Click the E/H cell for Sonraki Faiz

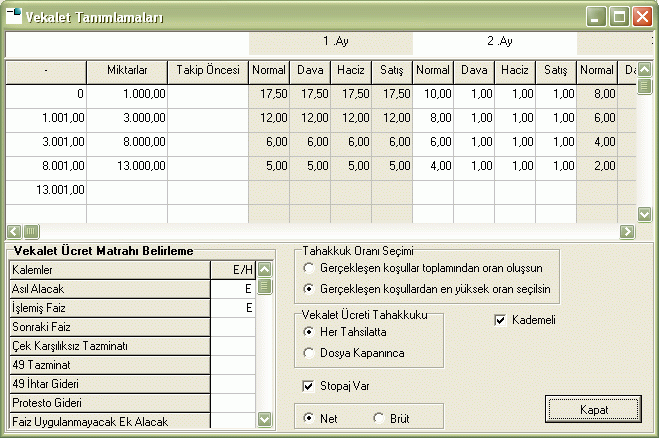click(x=233, y=327)
